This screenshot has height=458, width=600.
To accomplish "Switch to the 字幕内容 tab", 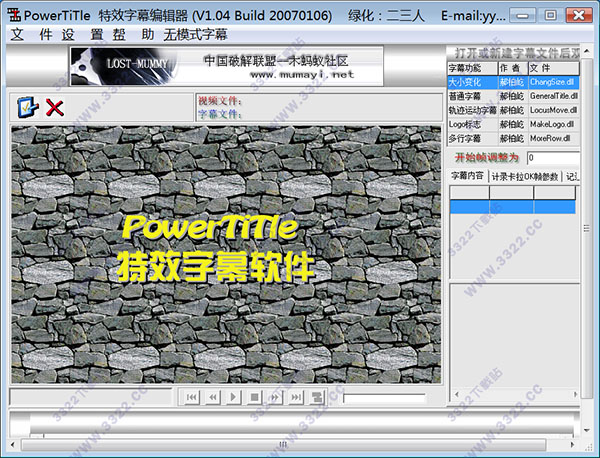I will [x=467, y=176].
